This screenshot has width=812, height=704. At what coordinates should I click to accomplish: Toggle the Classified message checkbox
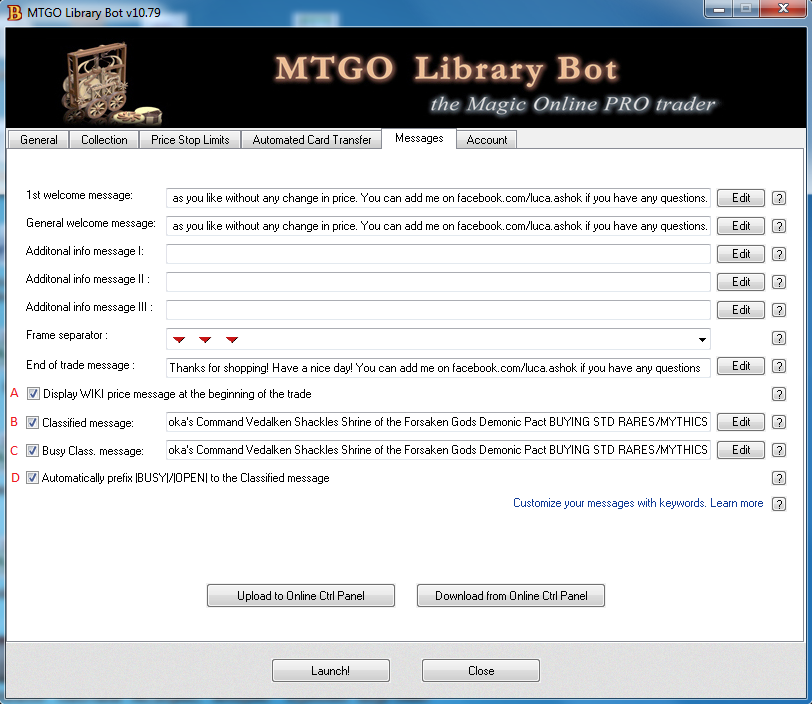(x=33, y=422)
